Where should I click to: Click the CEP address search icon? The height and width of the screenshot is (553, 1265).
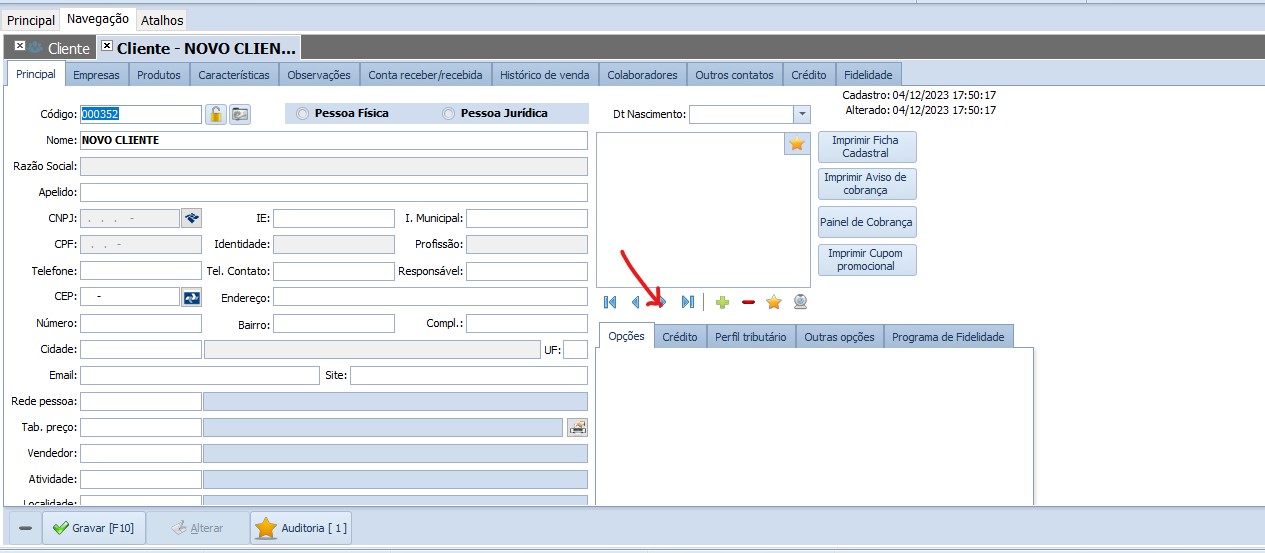191,297
